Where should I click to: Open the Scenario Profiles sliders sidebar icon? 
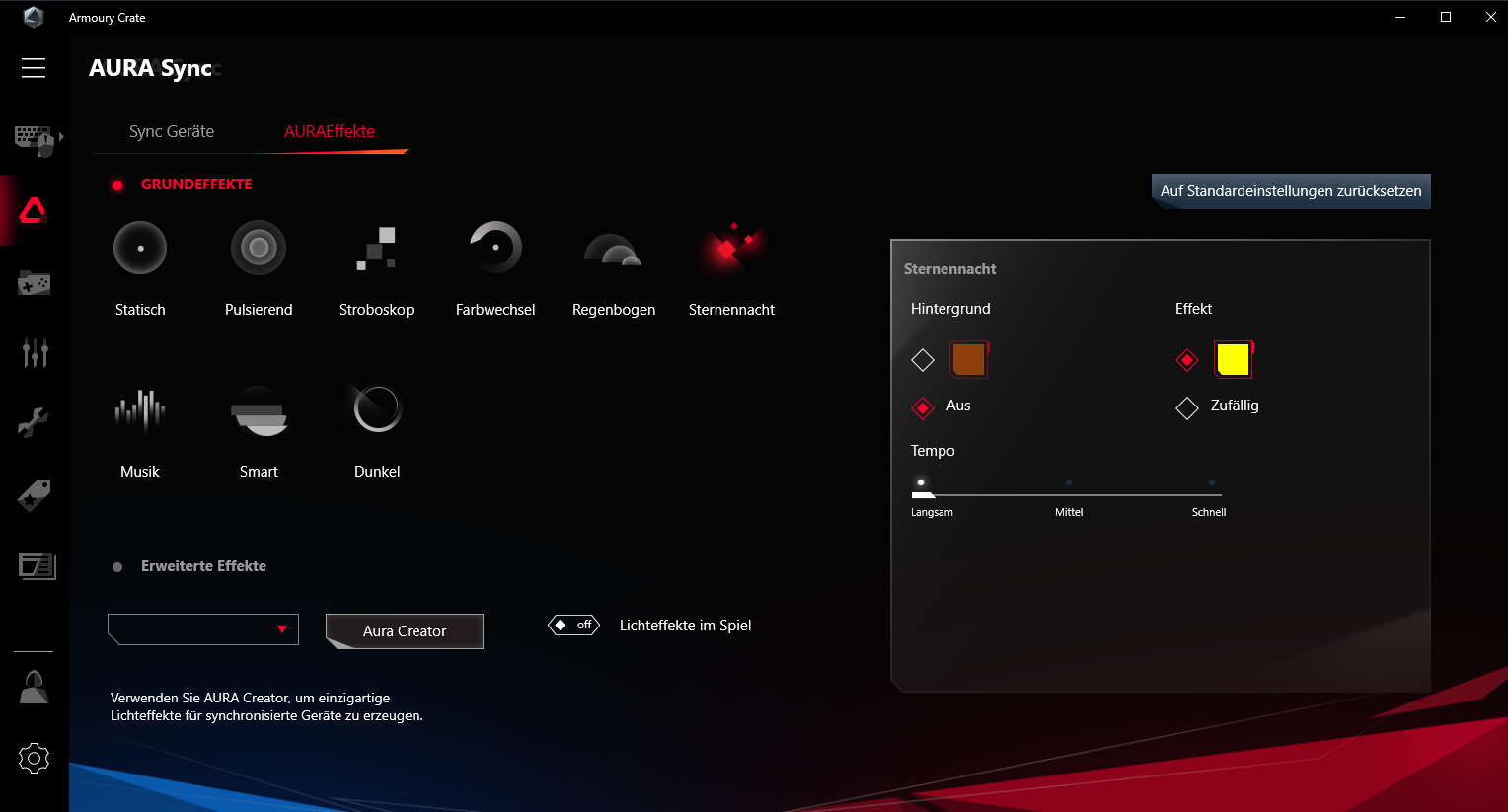click(35, 352)
